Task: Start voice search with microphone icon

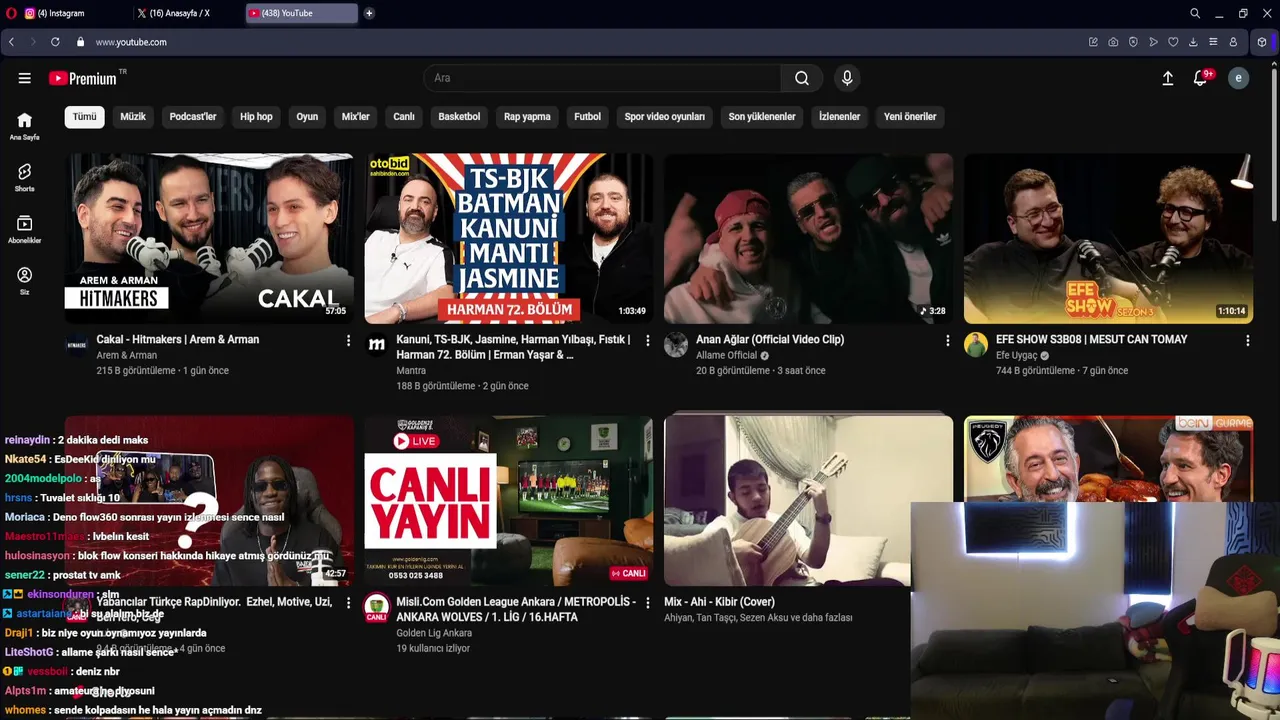Action: coord(847,78)
